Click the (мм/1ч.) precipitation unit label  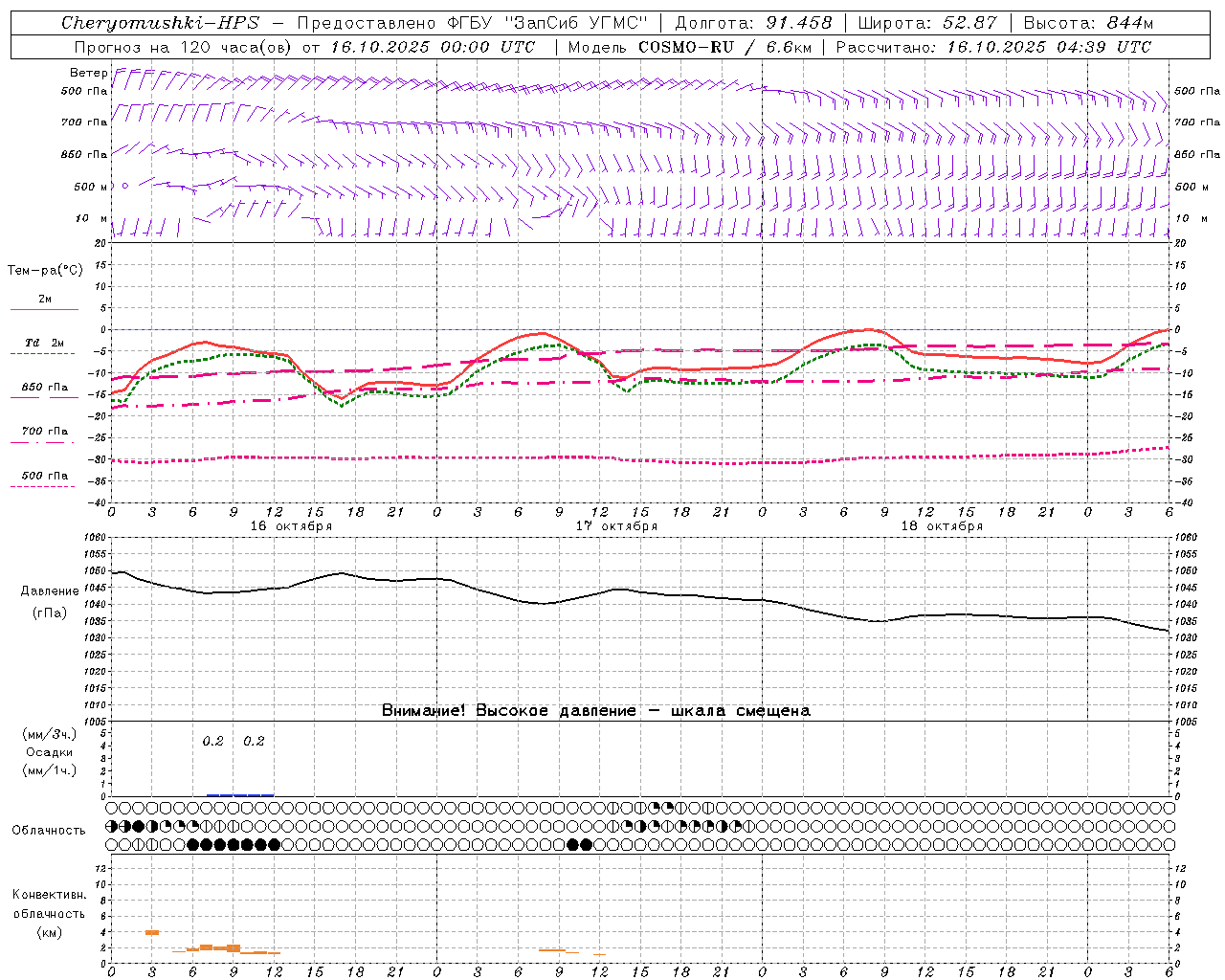pyautogui.click(x=50, y=770)
